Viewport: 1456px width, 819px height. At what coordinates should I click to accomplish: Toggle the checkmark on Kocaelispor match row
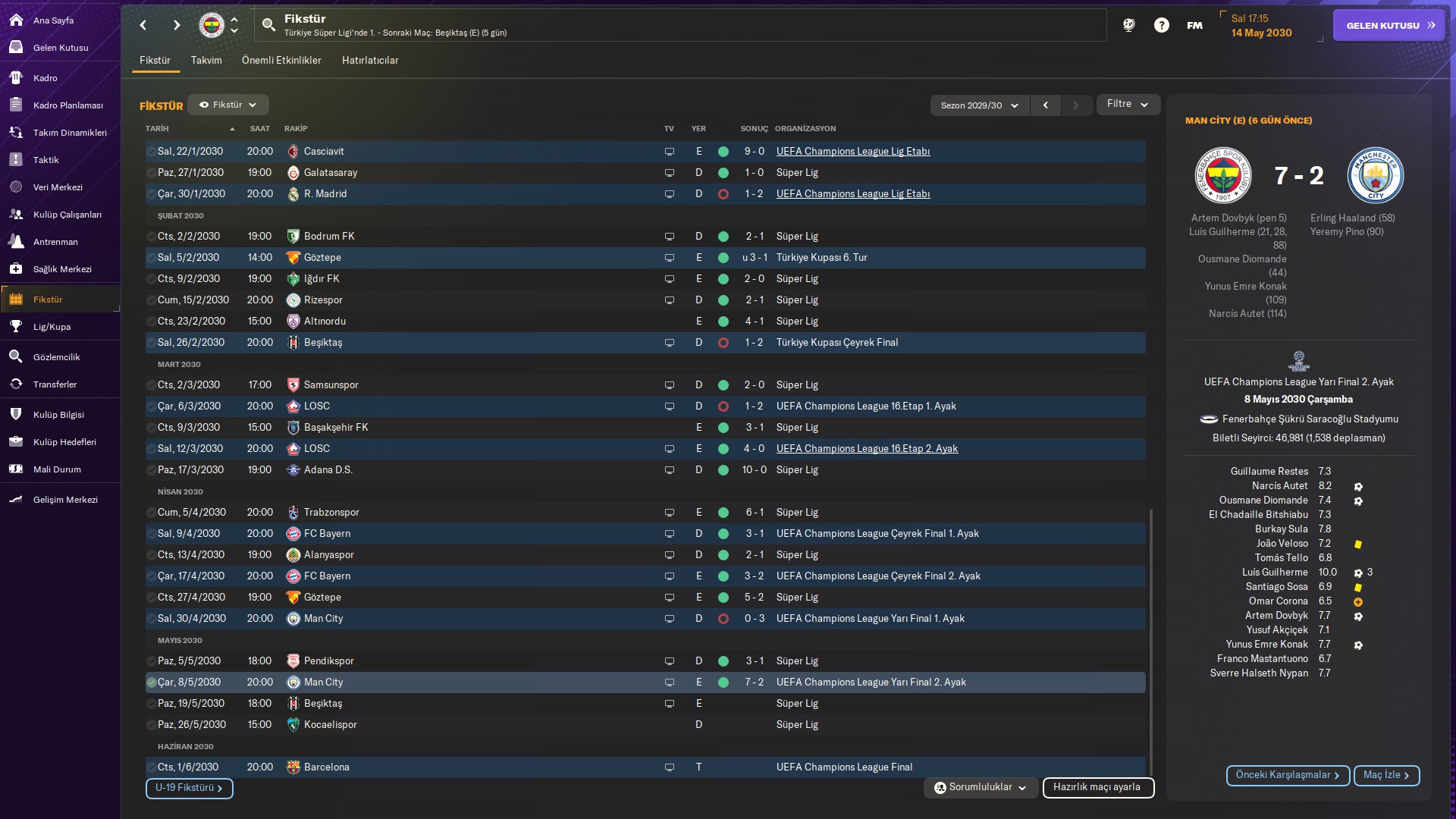[x=151, y=725]
